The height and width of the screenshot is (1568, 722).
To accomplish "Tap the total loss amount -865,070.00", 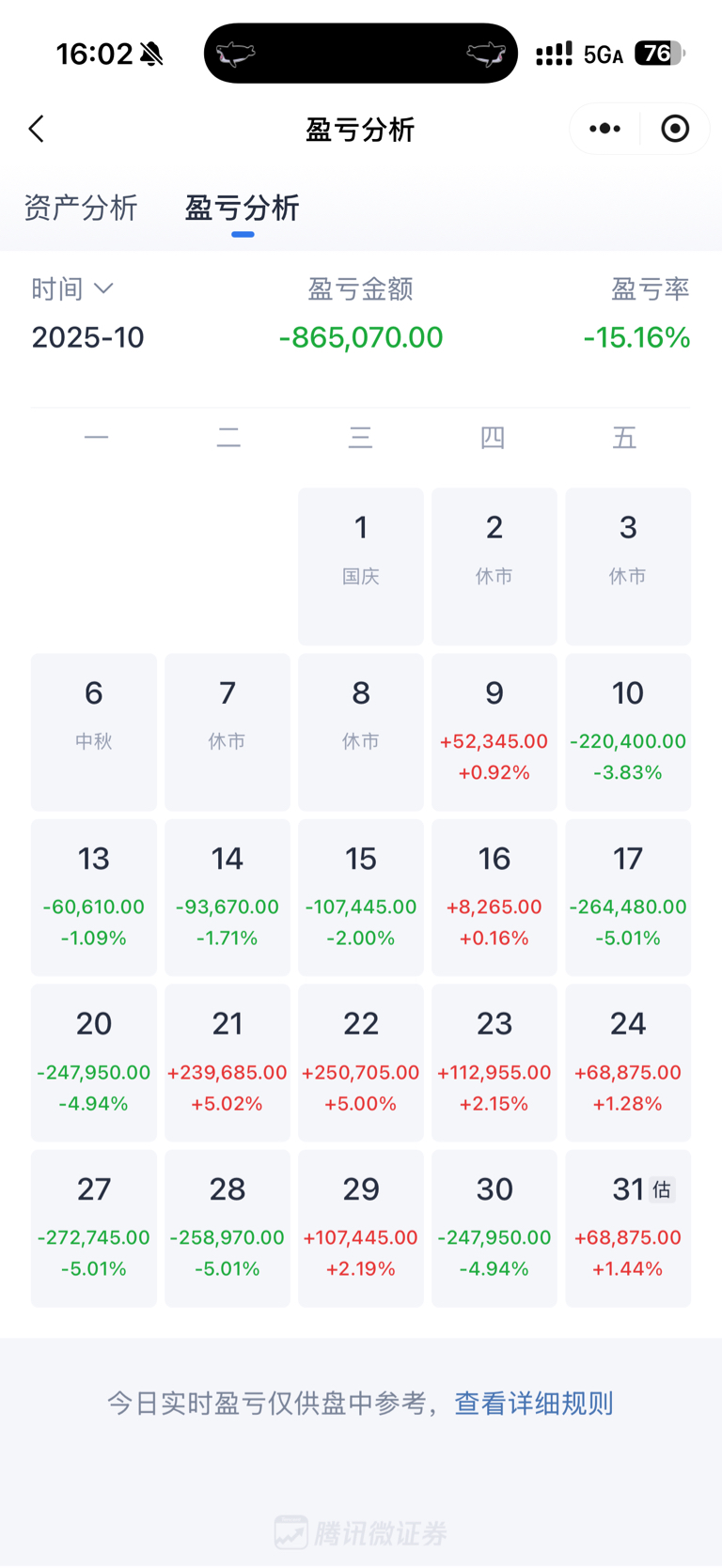I will coord(361,337).
